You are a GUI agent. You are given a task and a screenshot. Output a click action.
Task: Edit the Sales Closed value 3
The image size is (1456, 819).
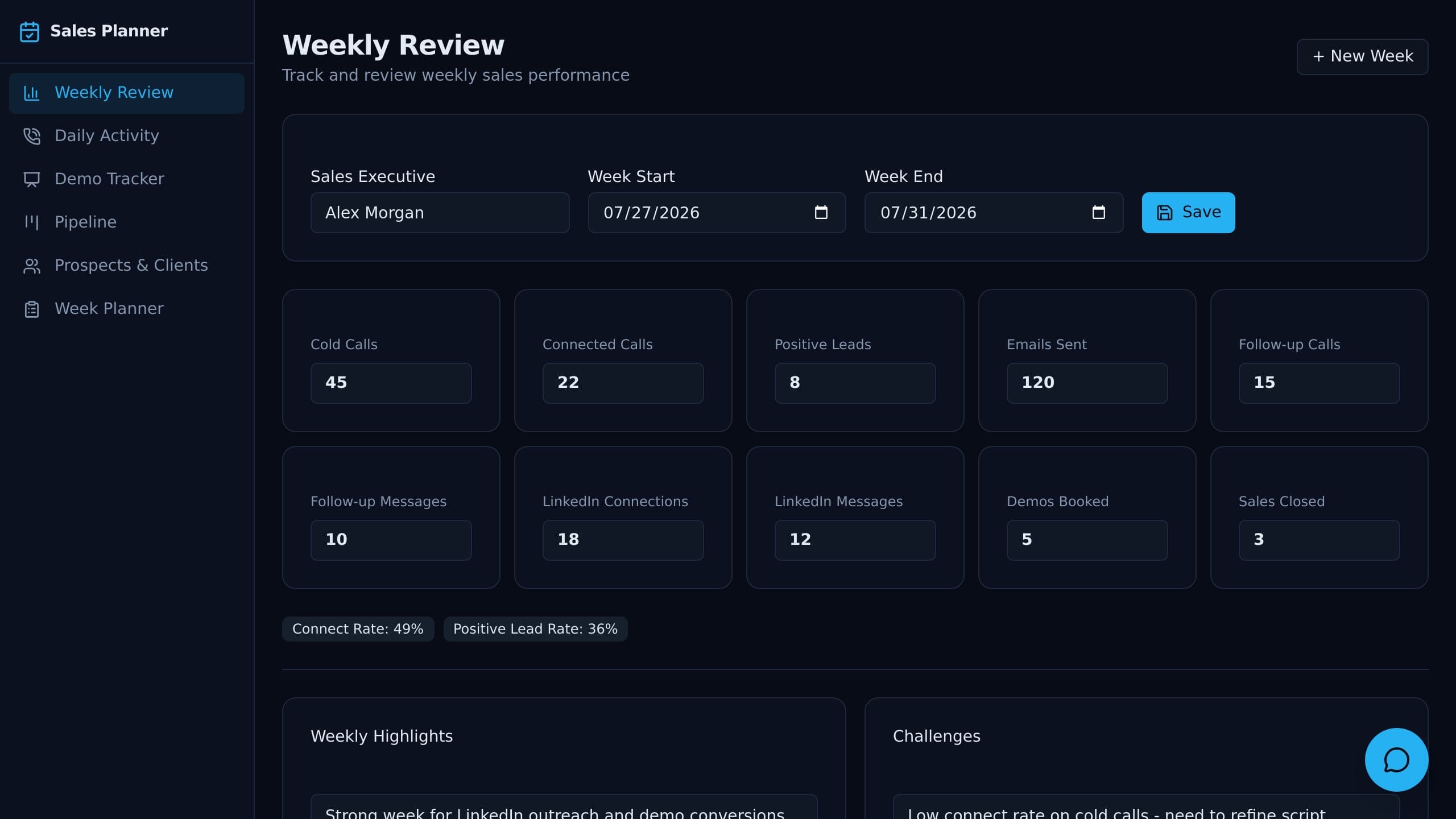coord(1319,540)
